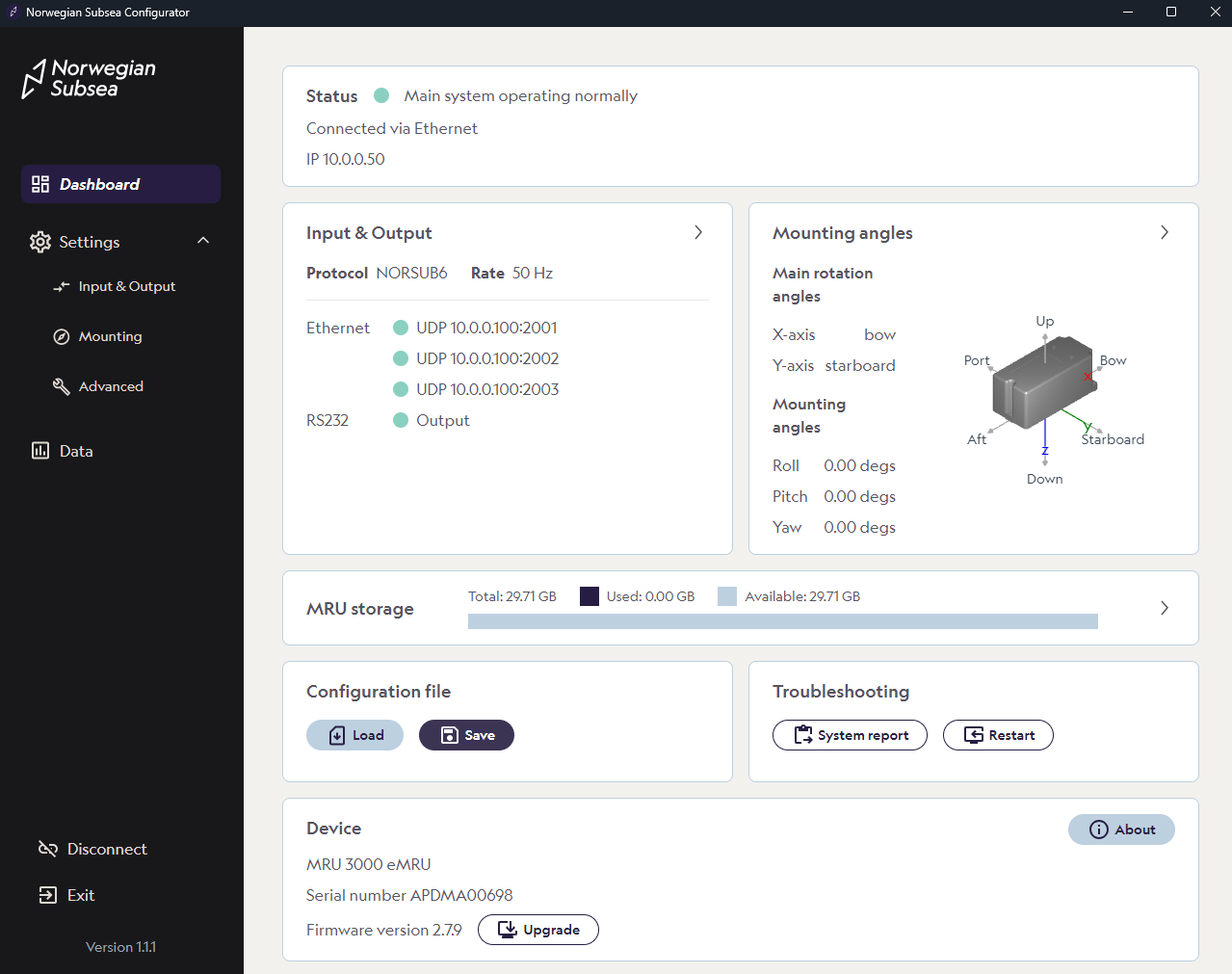Image resolution: width=1232 pixels, height=974 pixels.
Task: Restart the MRU device
Action: (x=998, y=735)
